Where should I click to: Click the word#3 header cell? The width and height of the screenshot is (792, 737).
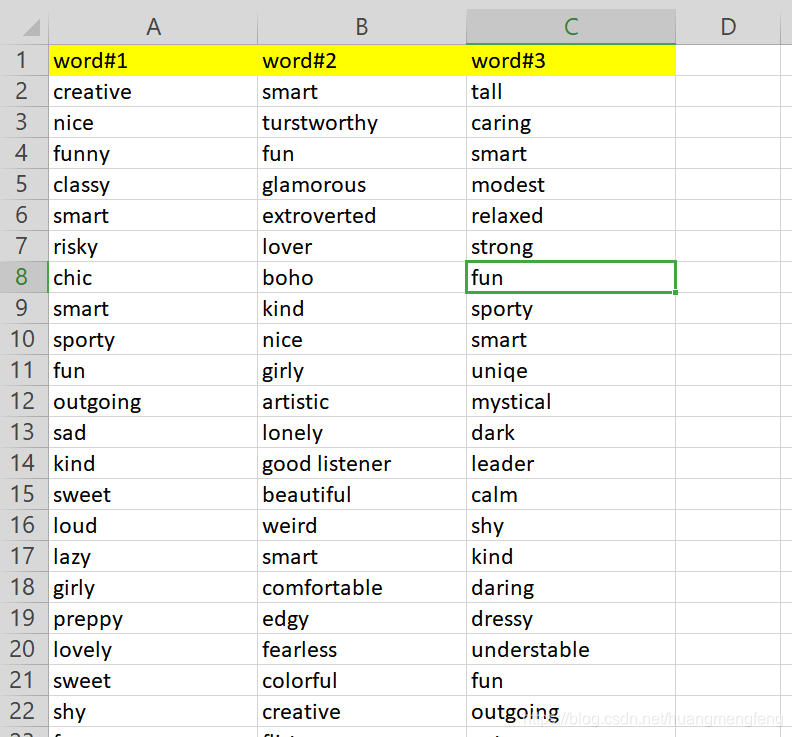(x=571, y=61)
